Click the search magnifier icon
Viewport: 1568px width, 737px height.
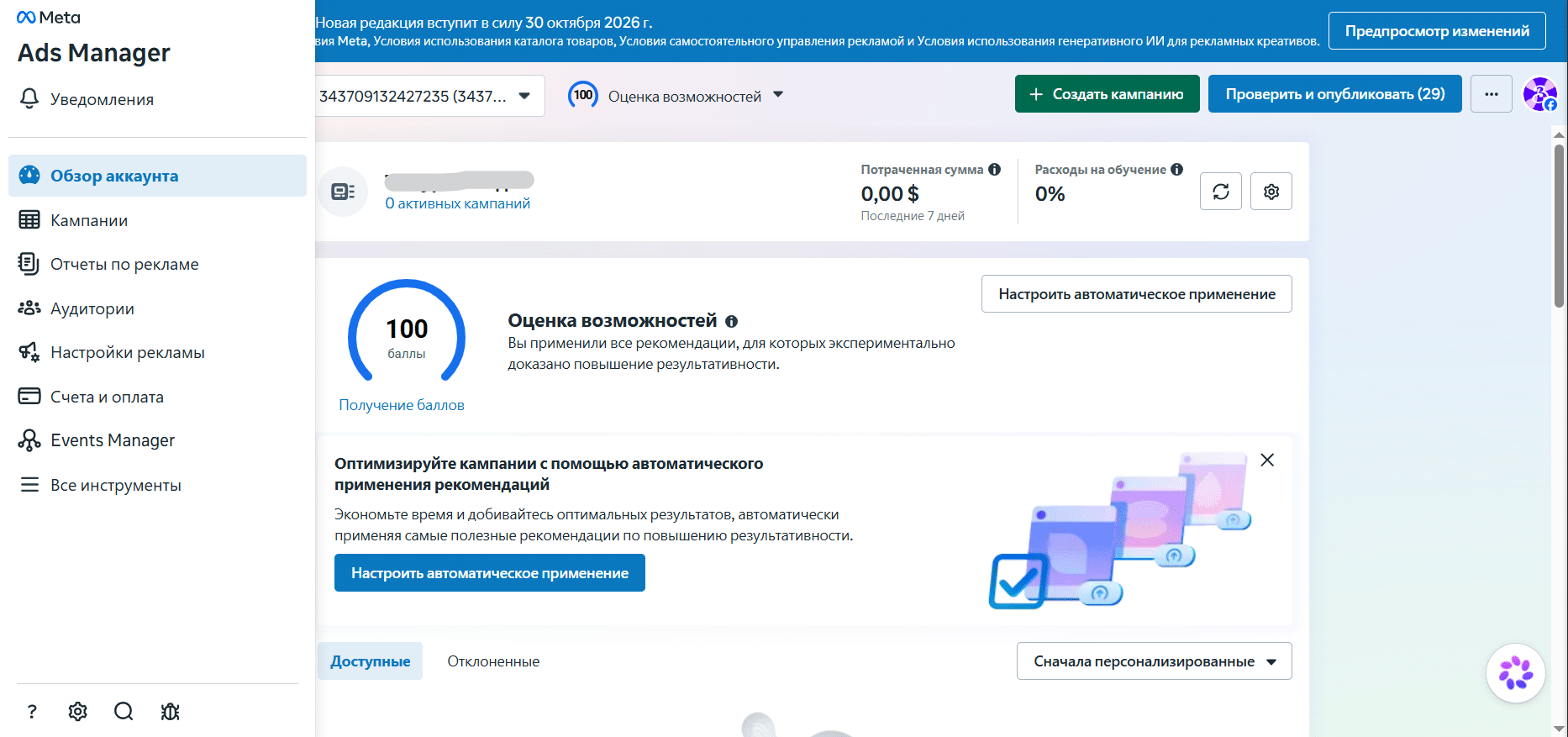tap(124, 712)
